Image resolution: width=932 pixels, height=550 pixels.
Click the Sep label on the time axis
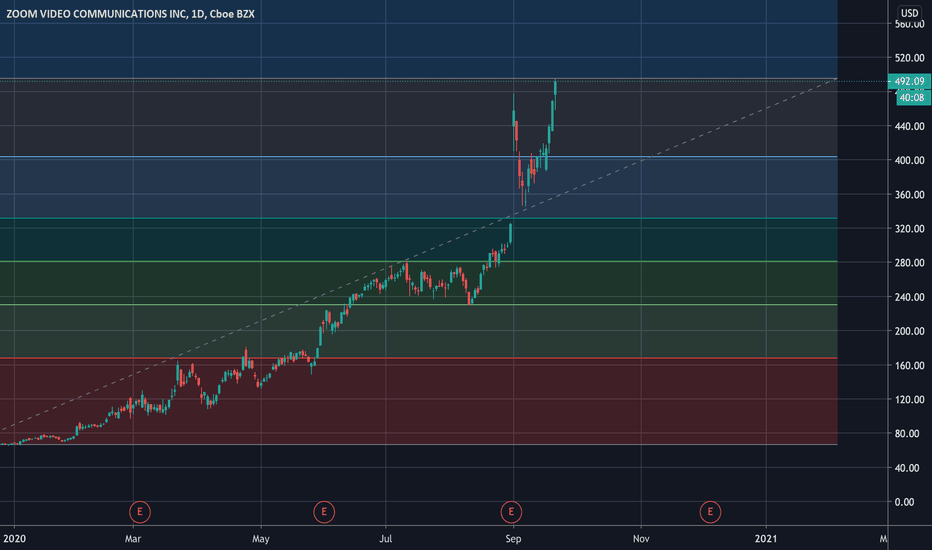[513, 539]
